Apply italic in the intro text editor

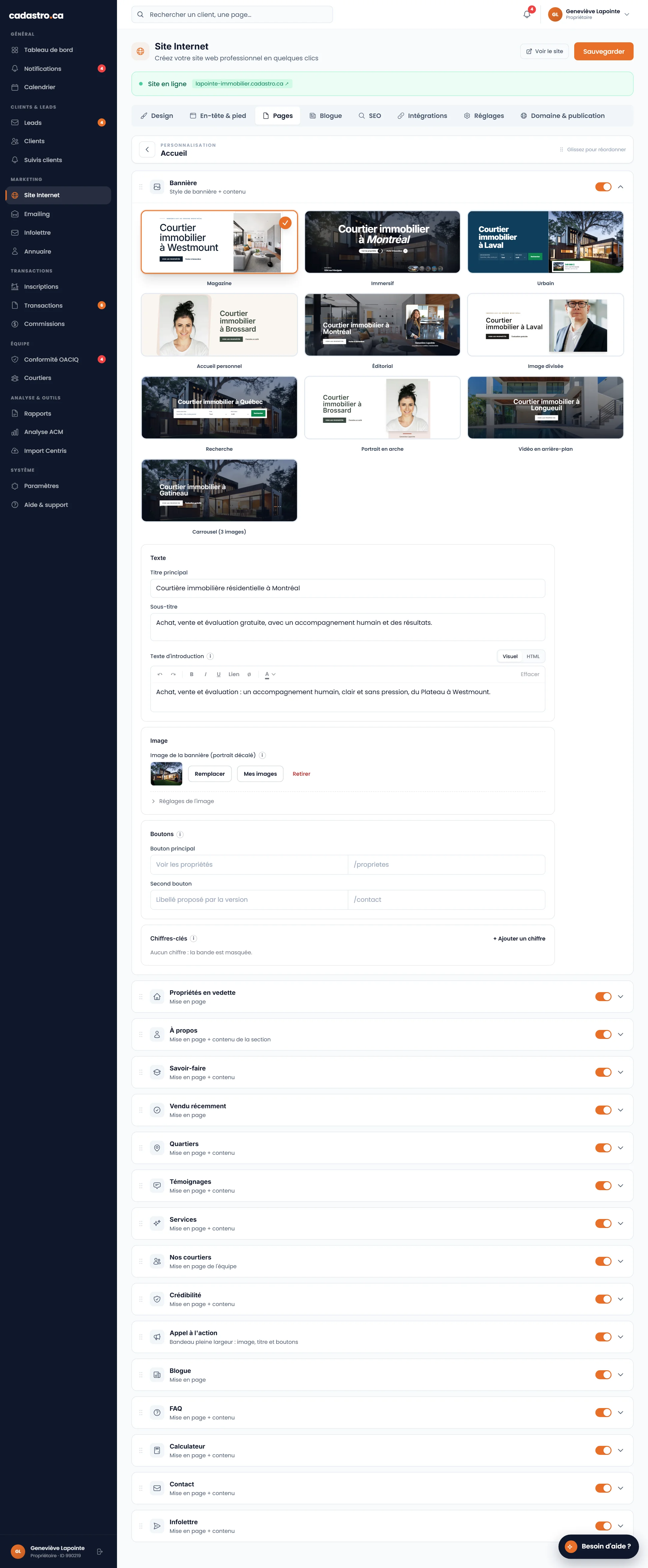[205, 674]
